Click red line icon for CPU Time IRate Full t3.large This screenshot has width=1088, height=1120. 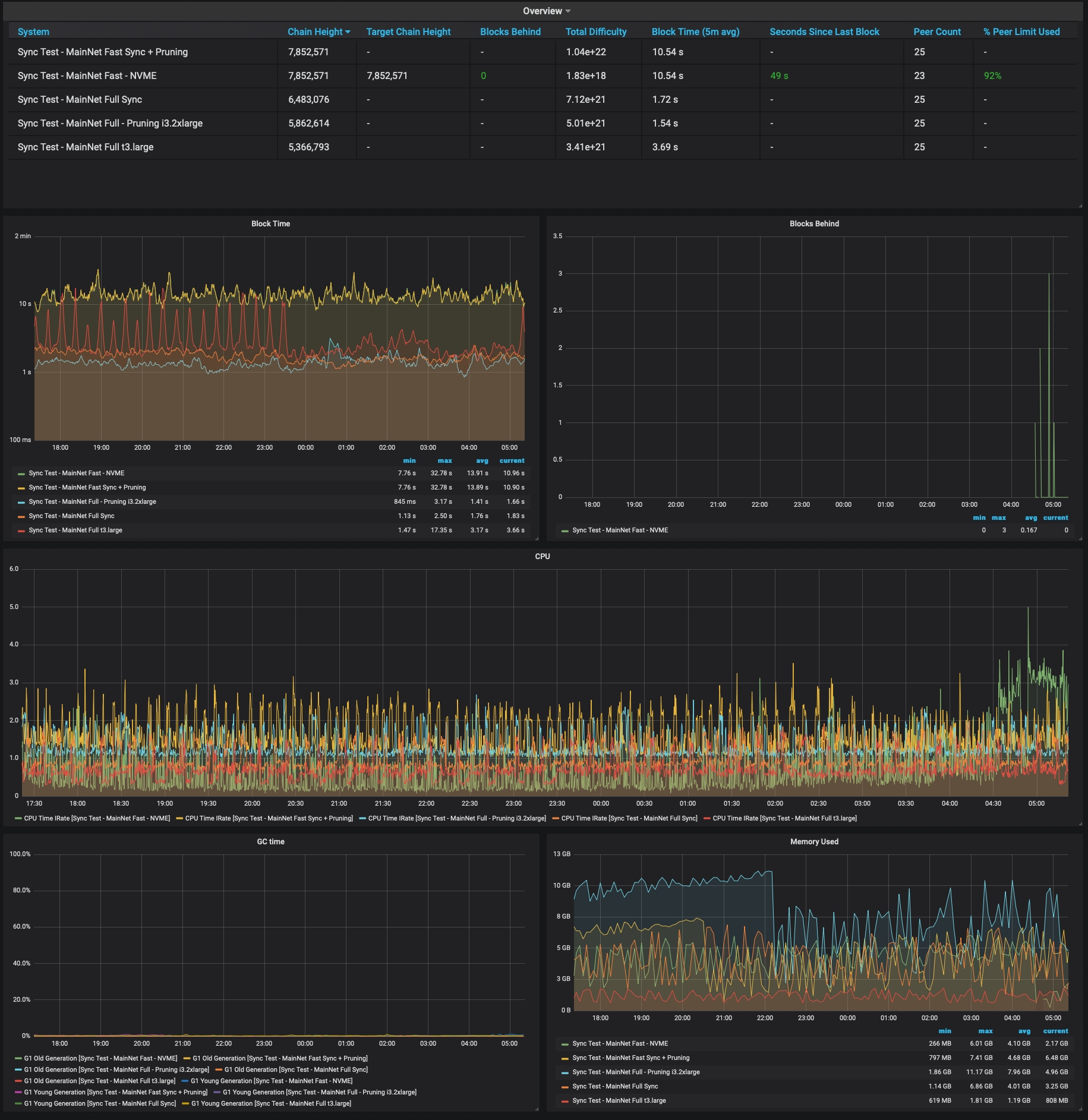(x=707, y=819)
